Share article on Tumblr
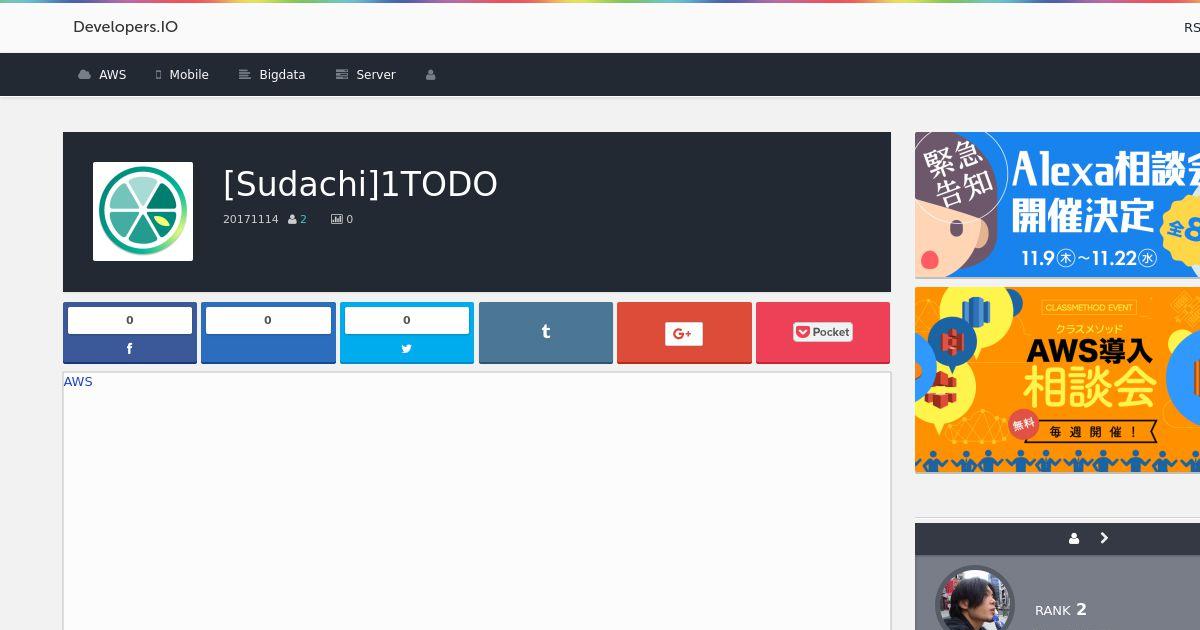Image resolution: width=1200 pixels, height=630 pixels. (x=546, y=333)
